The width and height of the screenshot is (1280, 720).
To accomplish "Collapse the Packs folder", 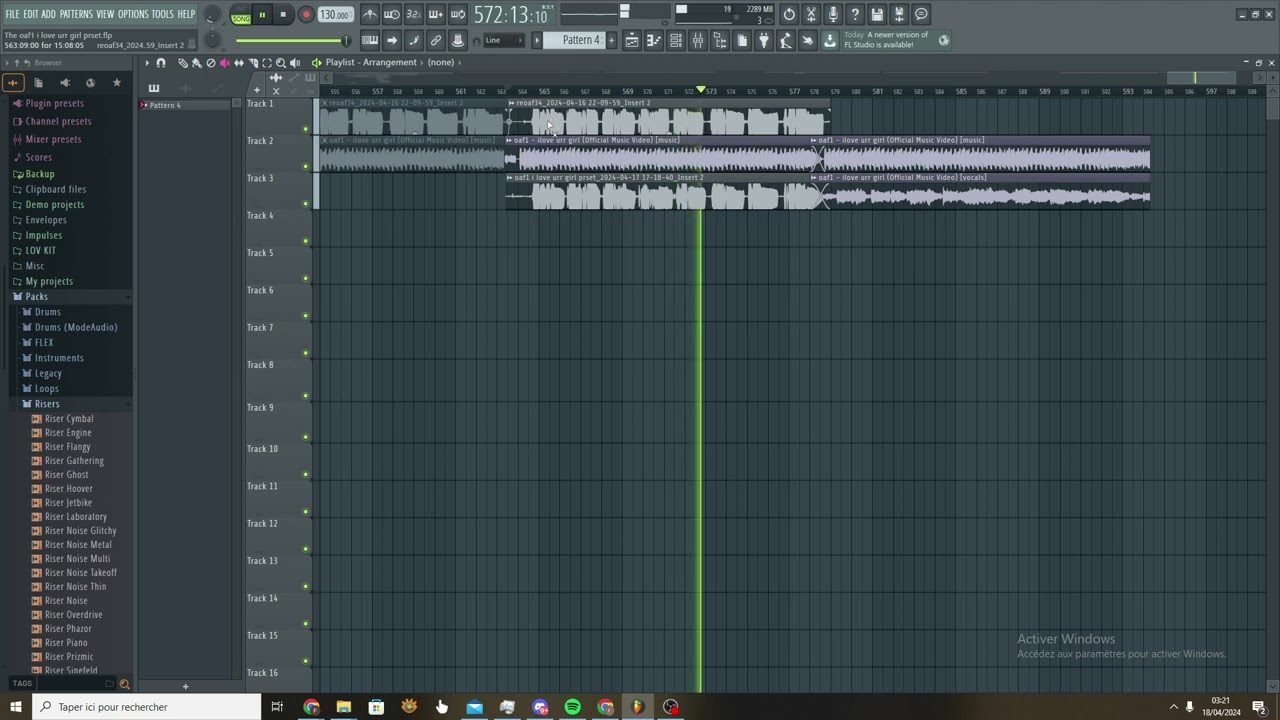I will pyautogui.click(x=37, y=296).
